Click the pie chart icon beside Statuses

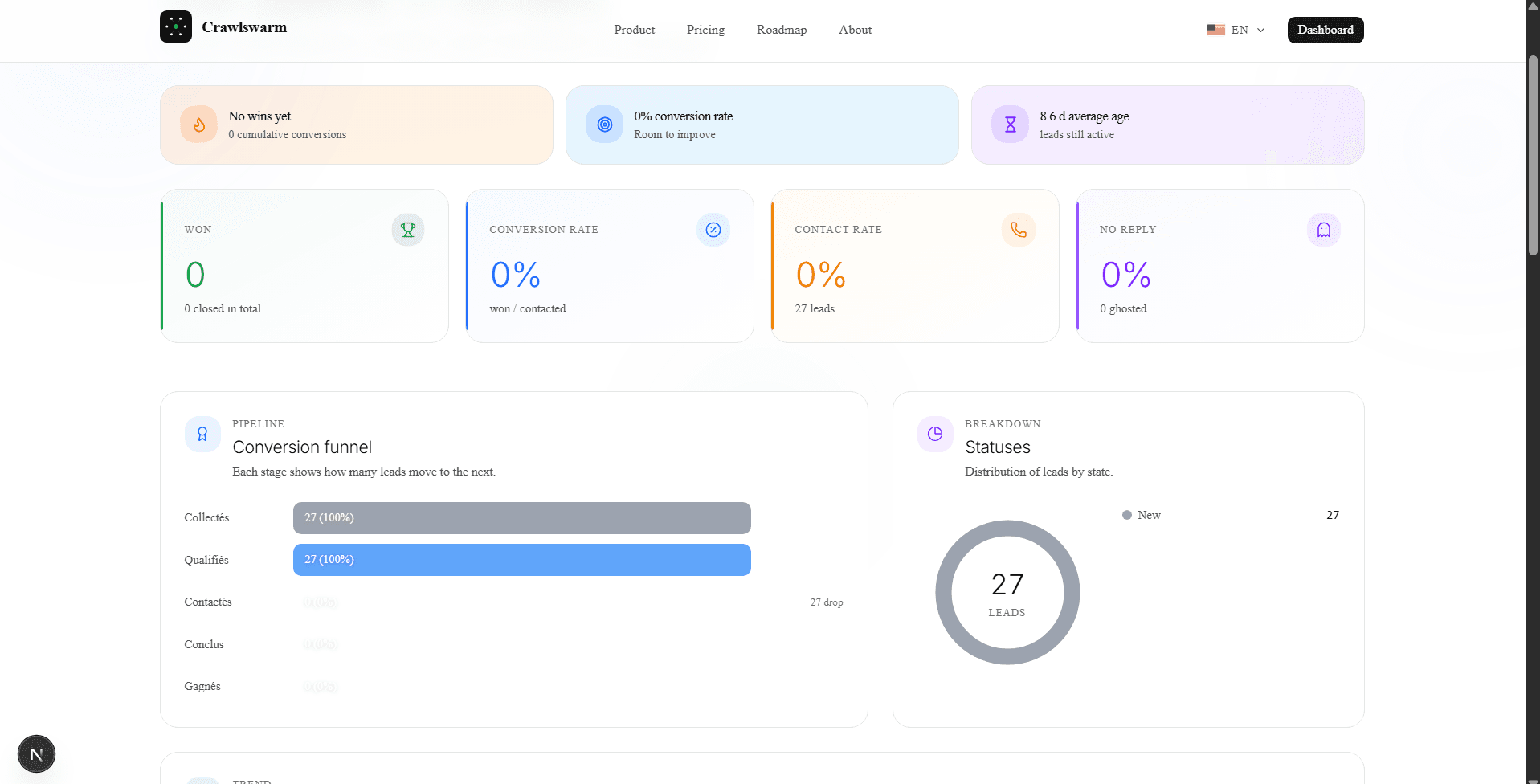935,434
